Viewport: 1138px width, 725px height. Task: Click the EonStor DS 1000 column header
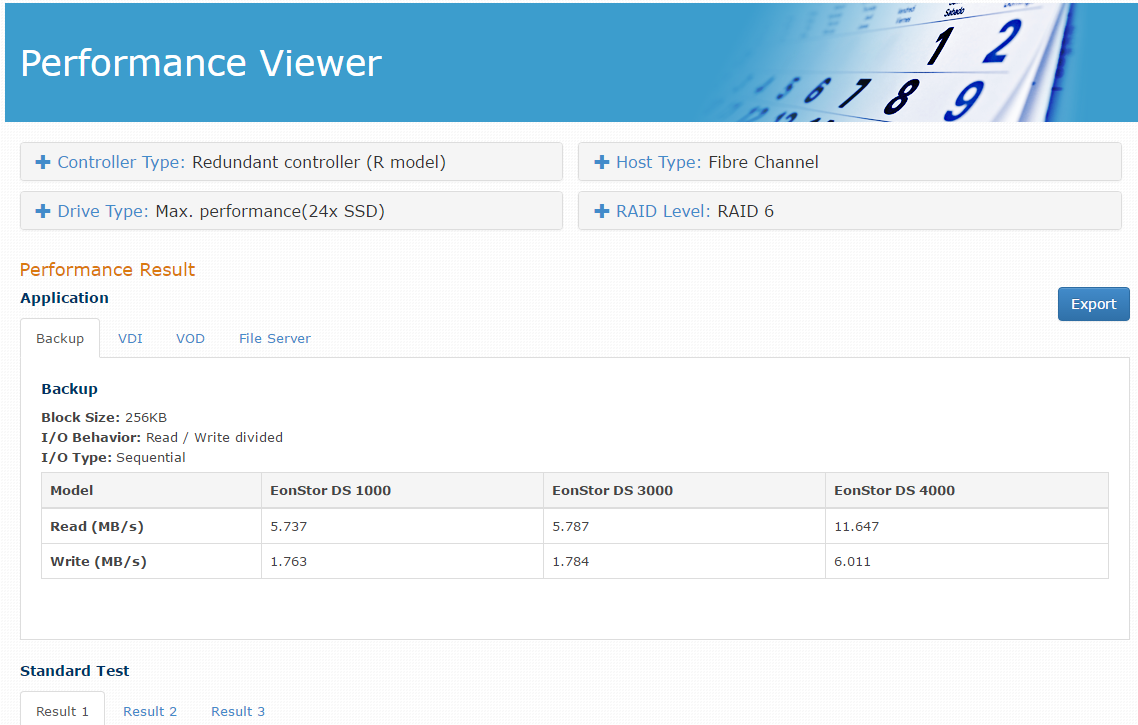tap(402, 491)
